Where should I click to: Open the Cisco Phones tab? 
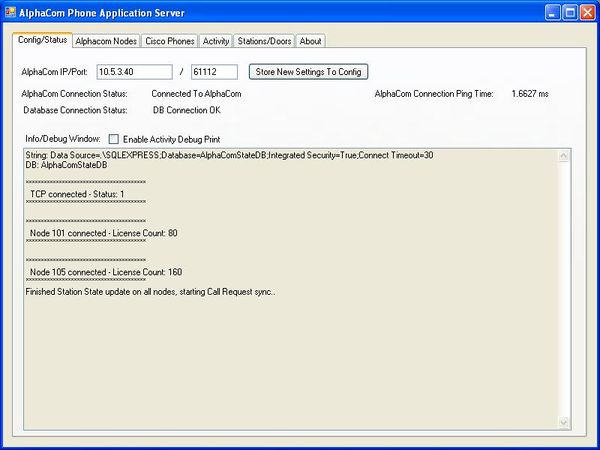pos(170,41)
